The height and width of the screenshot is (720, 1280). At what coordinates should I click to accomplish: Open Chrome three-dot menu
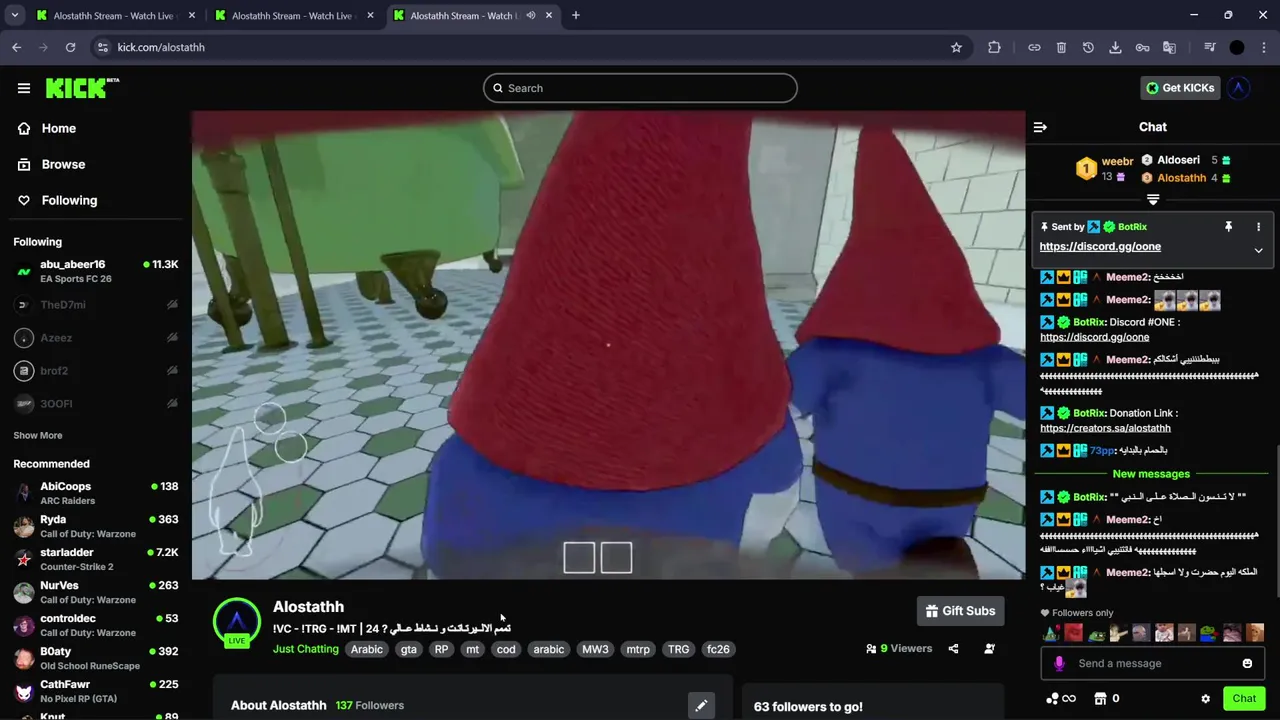pos(1264,47)
